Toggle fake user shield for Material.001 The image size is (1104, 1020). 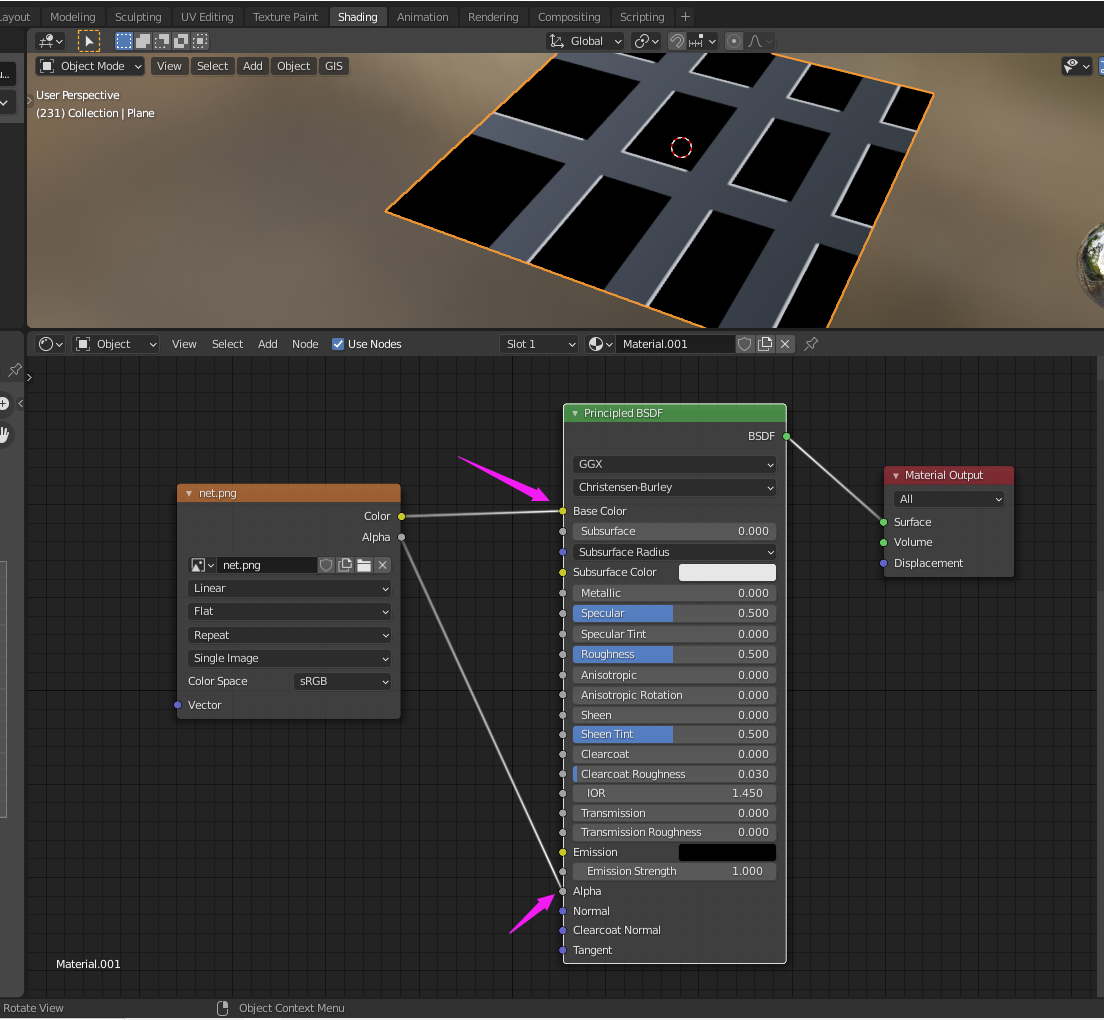pyautogui.click(x=744, y=344)
